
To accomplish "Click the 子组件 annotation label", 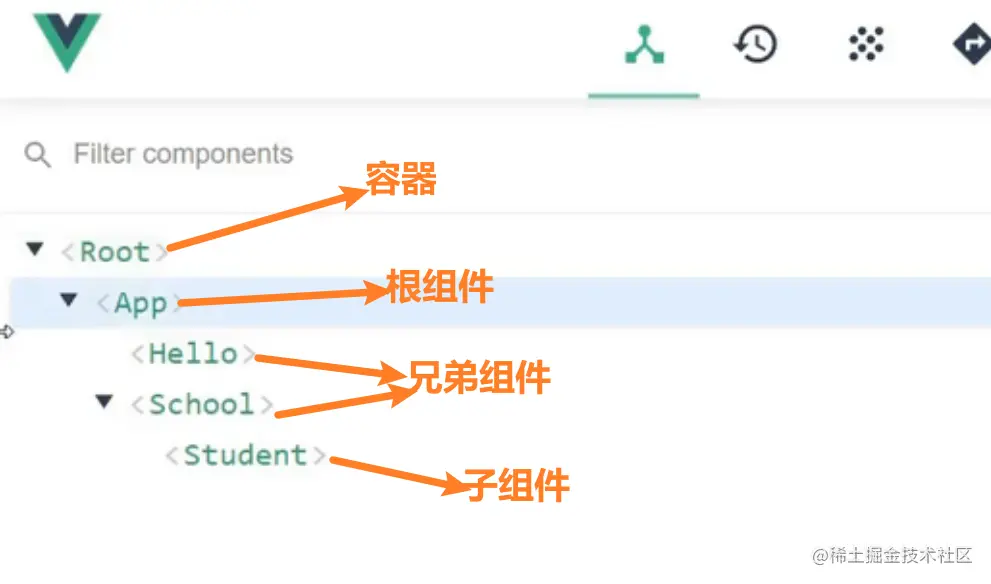I will click(516, 485).
